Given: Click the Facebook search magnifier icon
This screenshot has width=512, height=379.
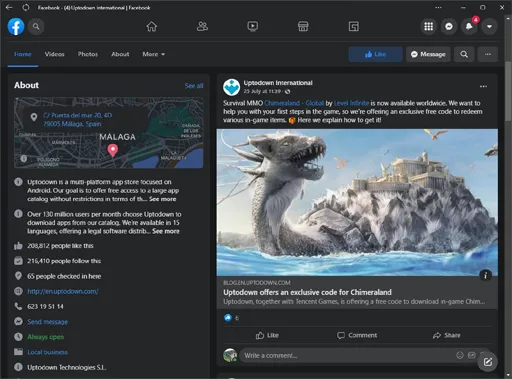Looking at the screenshot, I should pos(36,26).
